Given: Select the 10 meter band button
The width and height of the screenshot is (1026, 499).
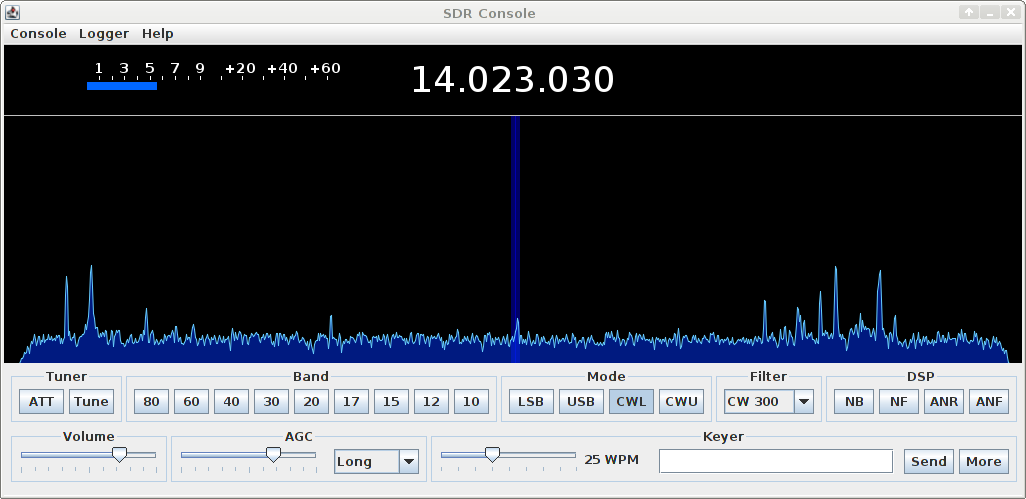Looking at the screenshot, I should (471, 402).
